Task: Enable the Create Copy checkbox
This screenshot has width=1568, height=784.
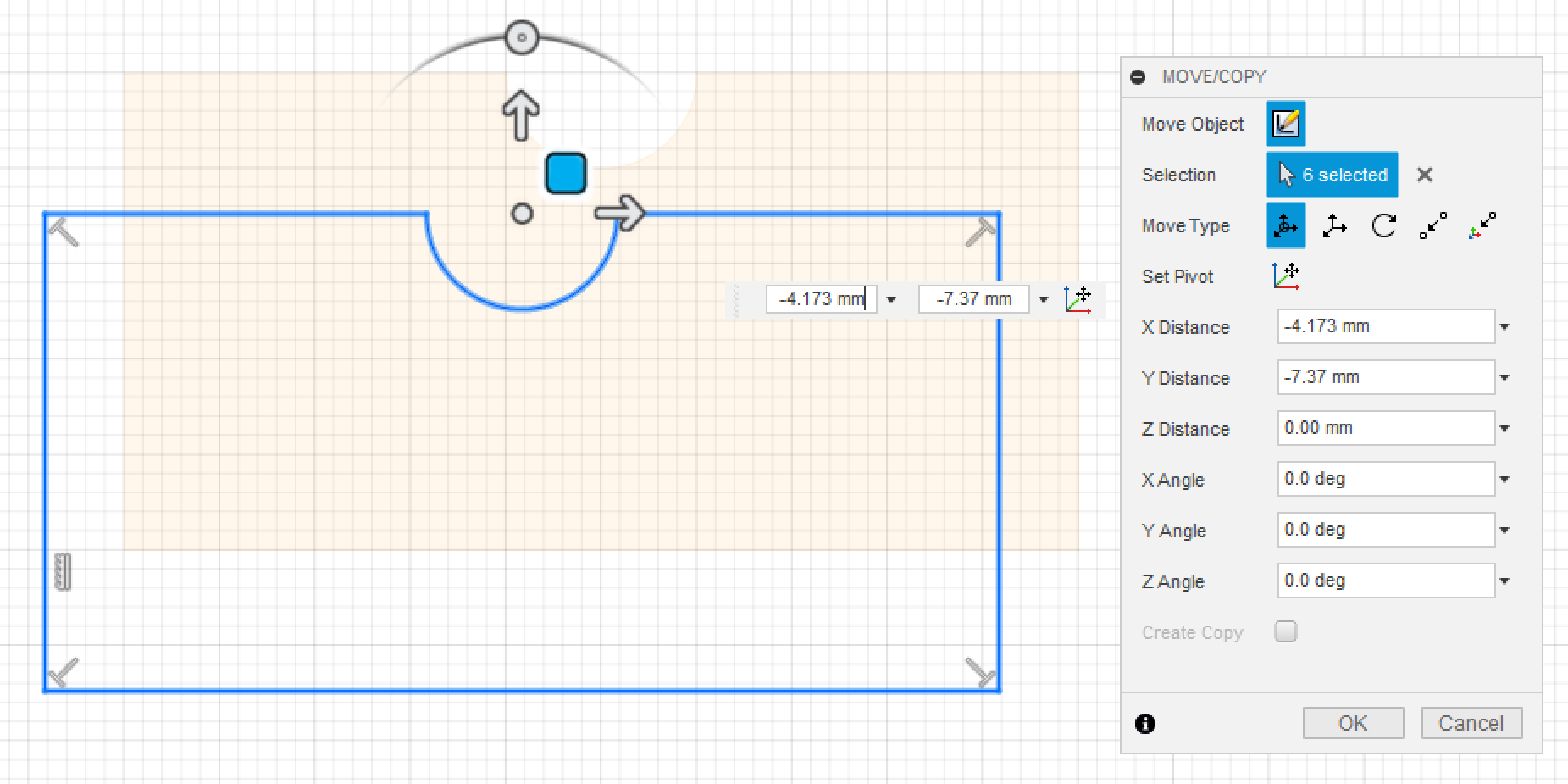Action: click(1285, 631)
